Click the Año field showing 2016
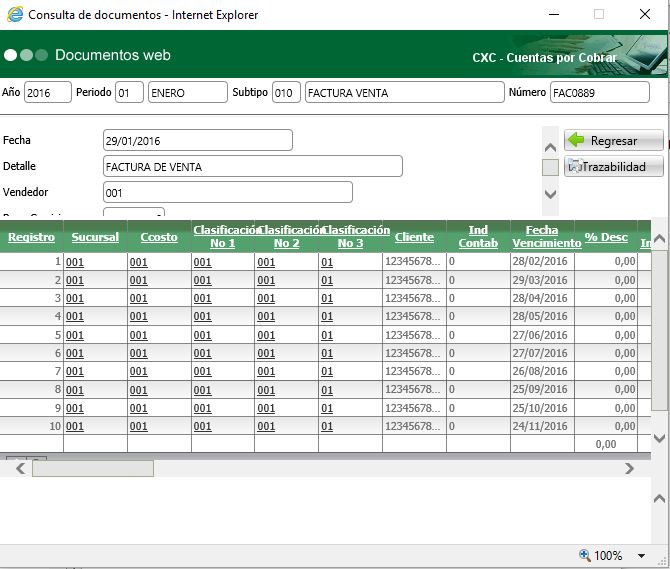This screenshot has height=569, width=670. [x=47, y=92]
